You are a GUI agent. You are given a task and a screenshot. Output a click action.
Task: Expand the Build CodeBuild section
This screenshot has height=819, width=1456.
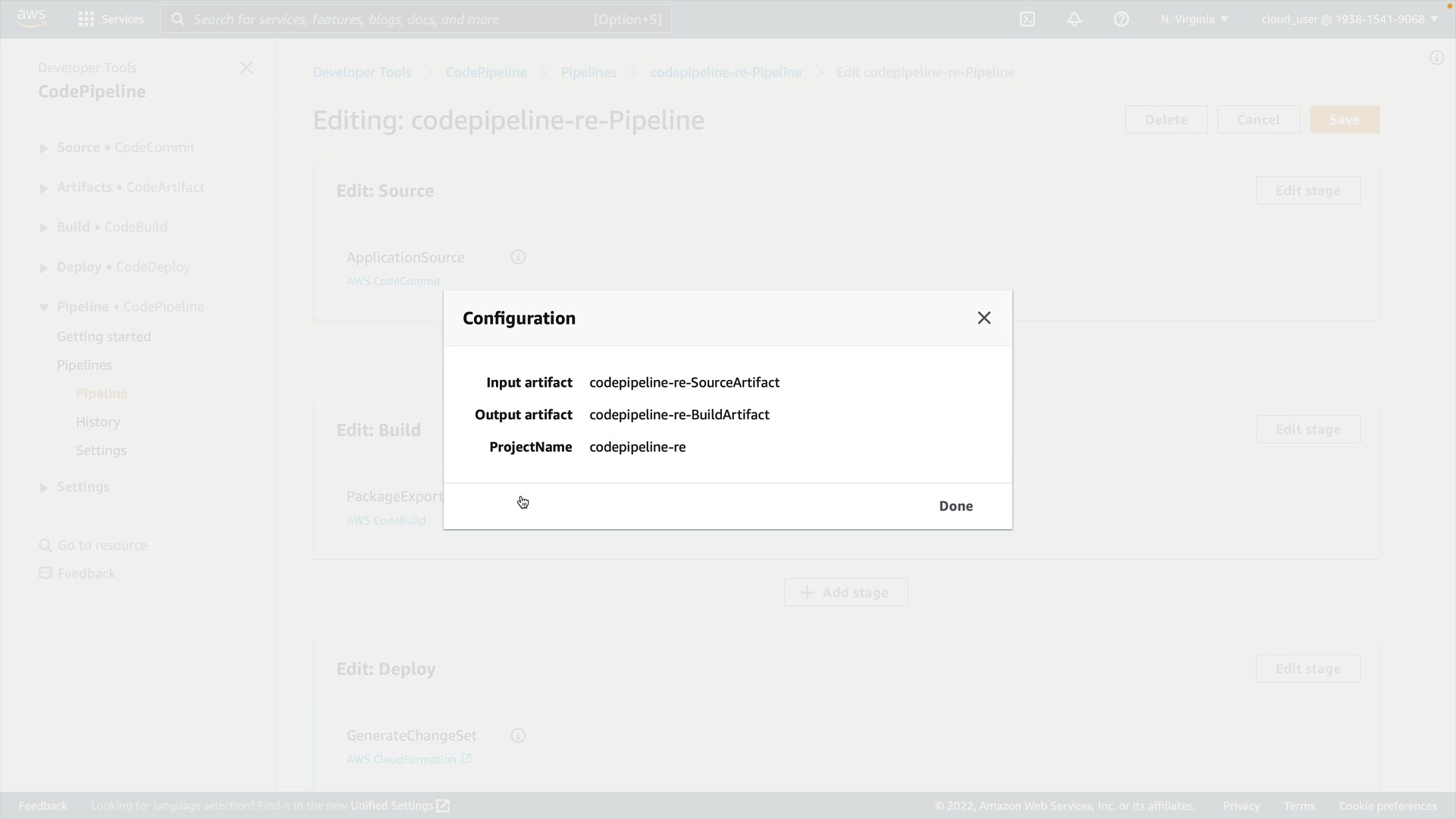click(x=44, y=228)
